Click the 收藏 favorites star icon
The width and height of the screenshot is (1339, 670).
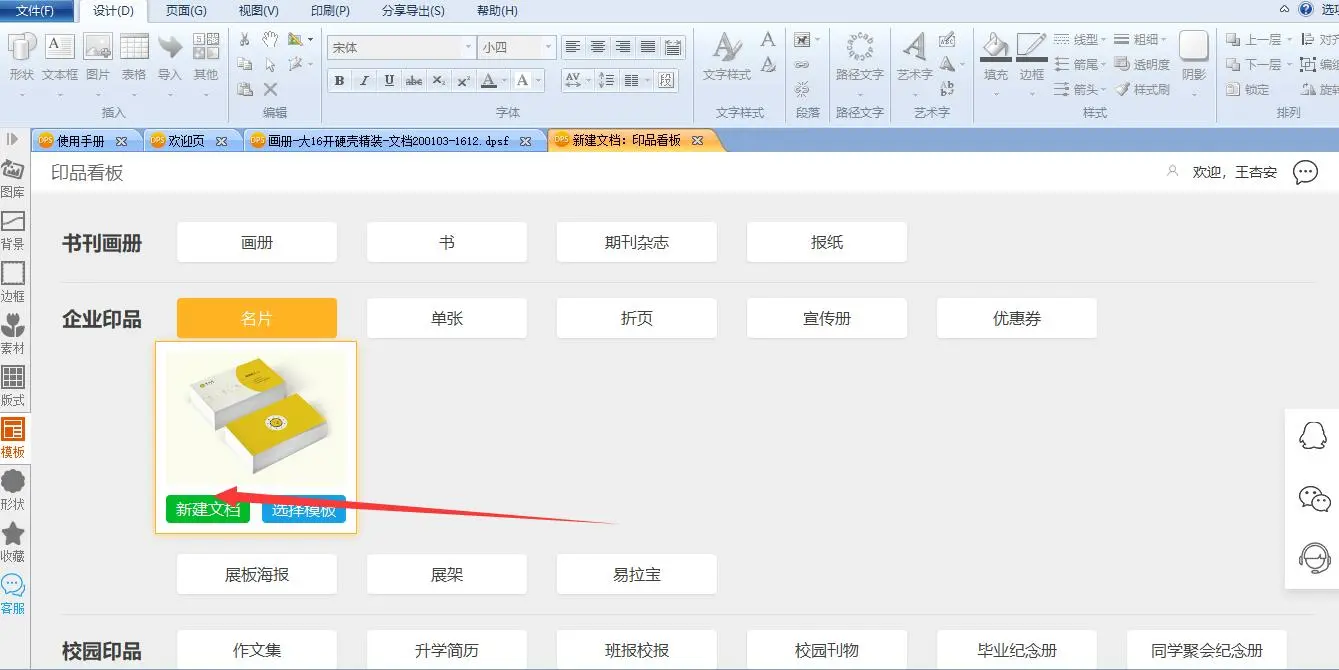coord(13,541)
